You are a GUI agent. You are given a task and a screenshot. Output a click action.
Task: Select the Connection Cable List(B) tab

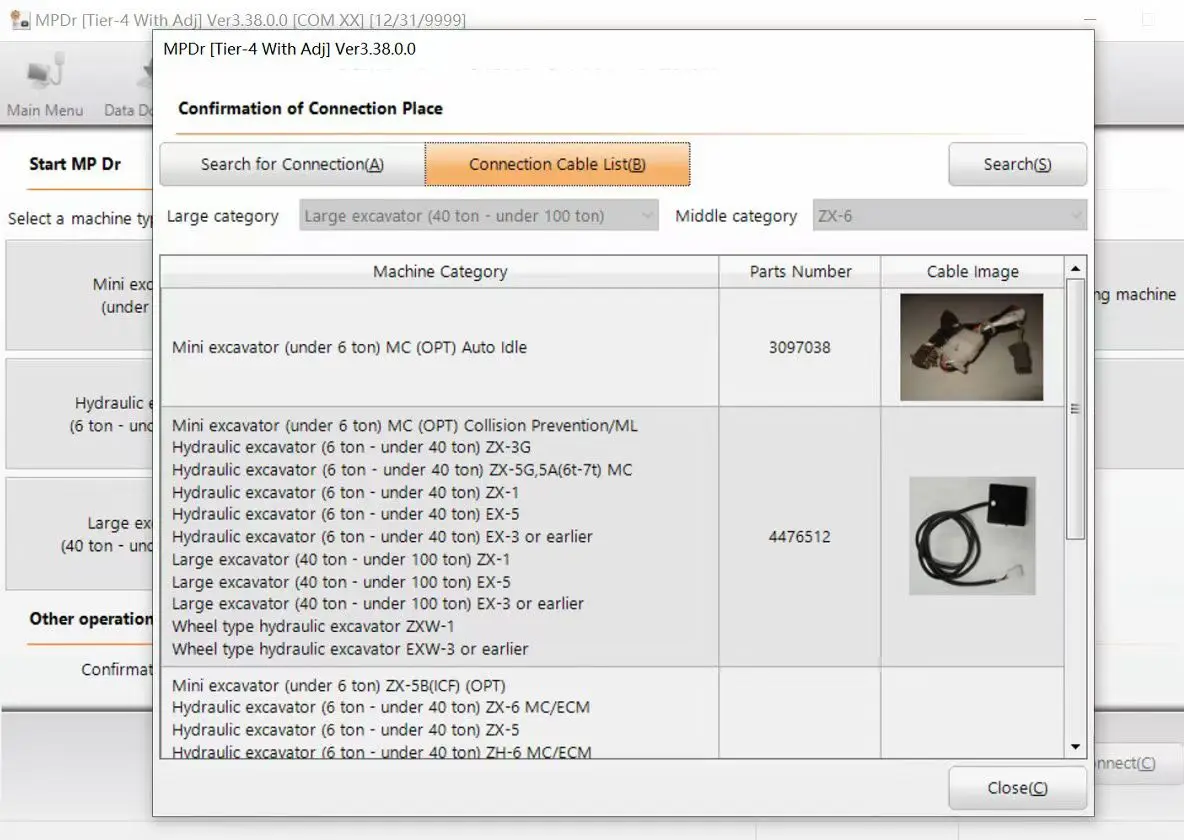(x=557, y=165)
